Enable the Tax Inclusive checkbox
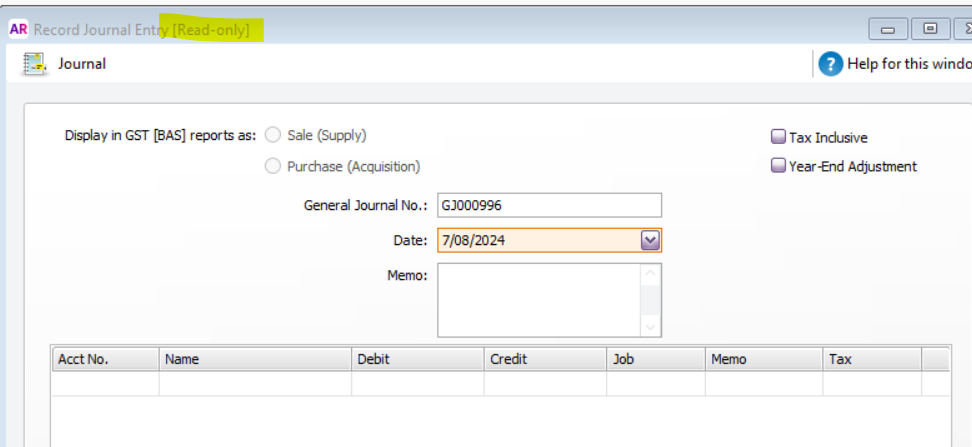972x447 pixels. [x=778, y=138]
